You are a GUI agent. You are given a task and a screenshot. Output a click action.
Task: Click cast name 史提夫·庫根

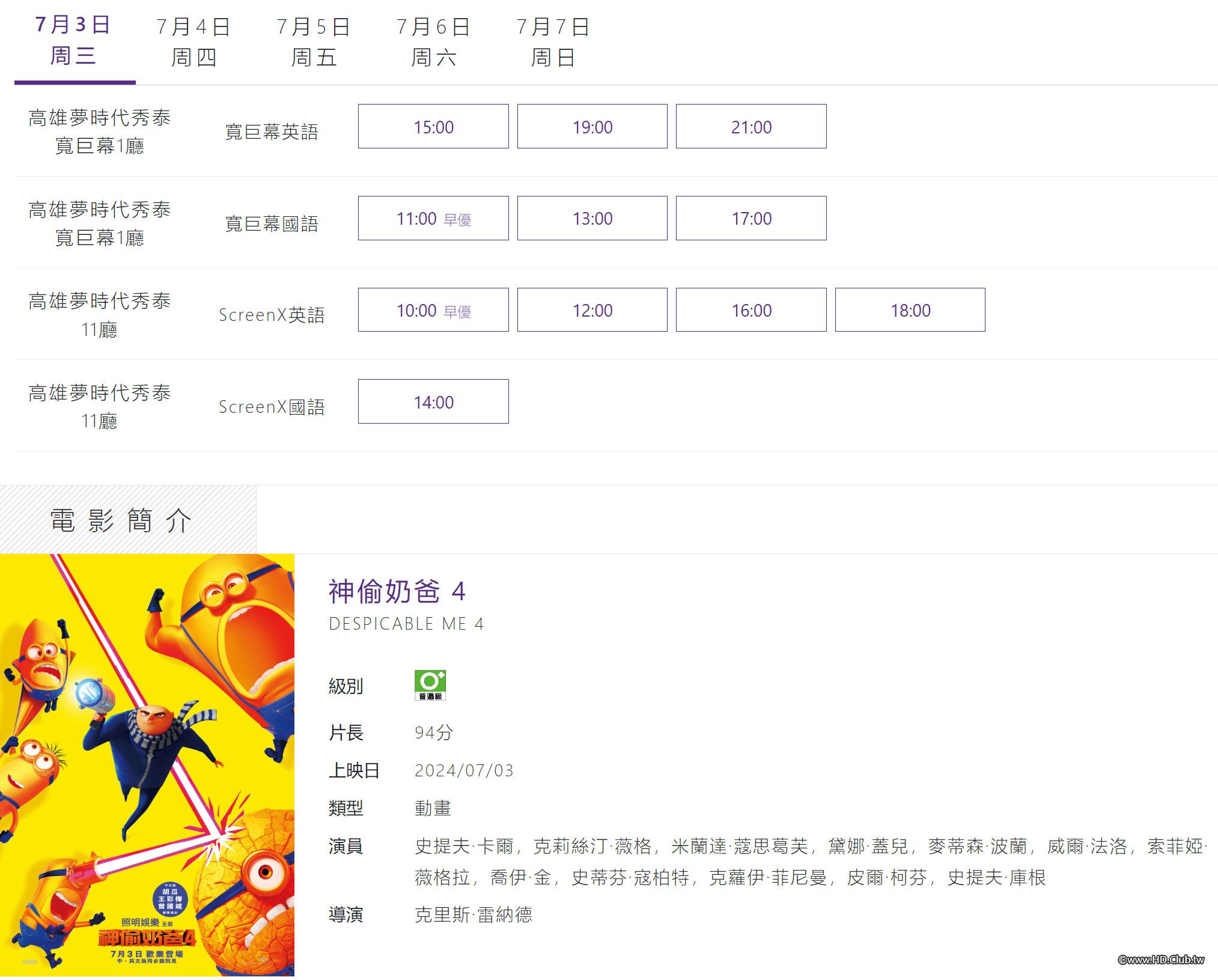(996, 877)
